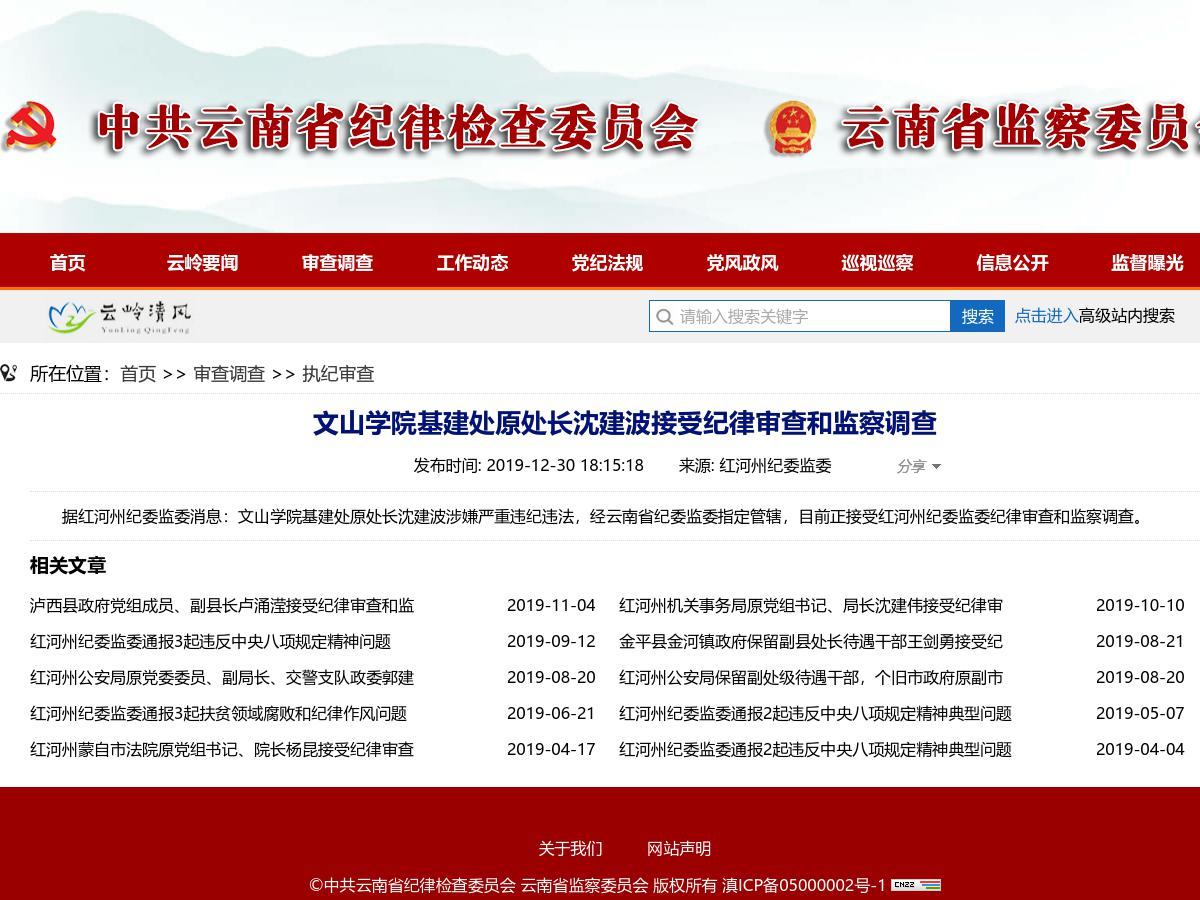Click the location pin icon beside 所在位置

[9, 374]
